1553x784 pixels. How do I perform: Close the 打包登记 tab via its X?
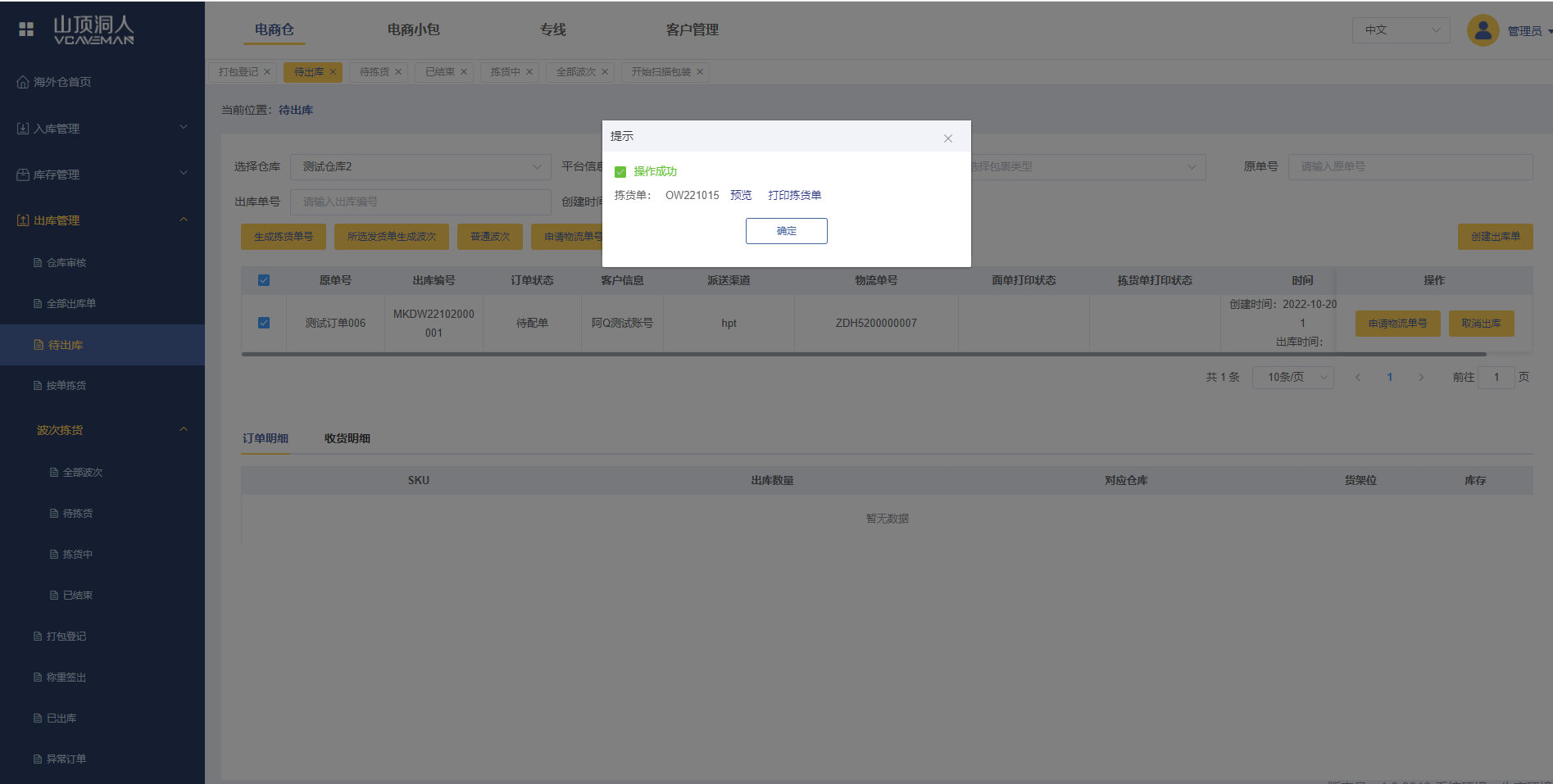pos(267,72)
